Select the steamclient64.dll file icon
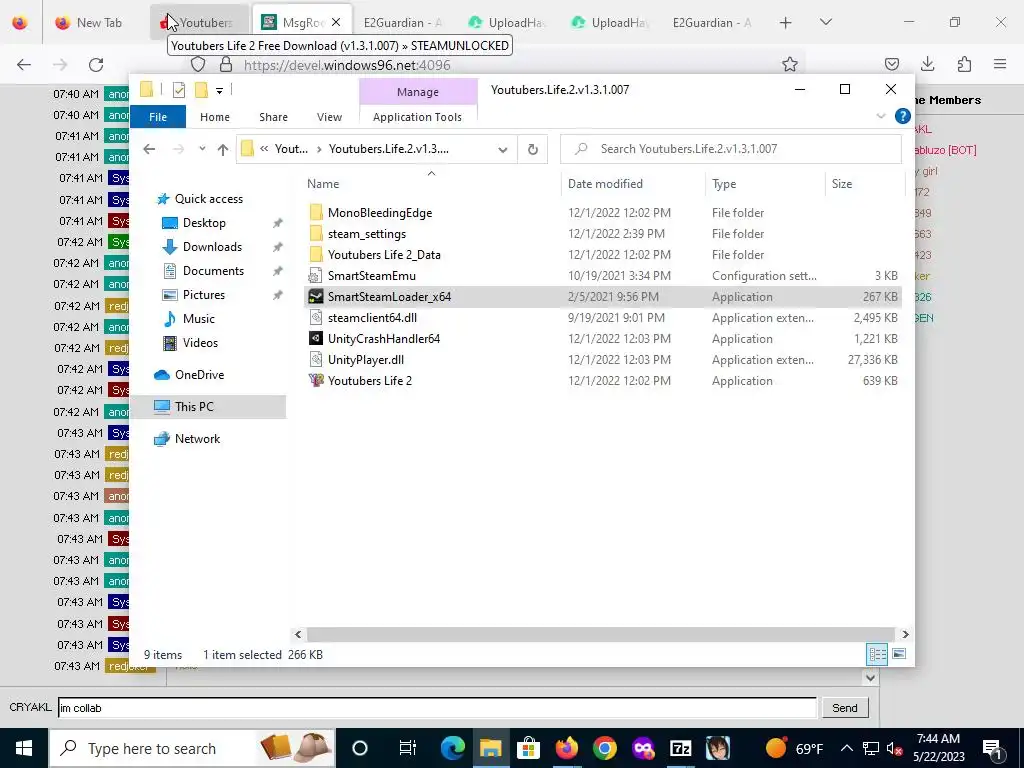The height and width of the screenshot is (768, 1024). 316,317
